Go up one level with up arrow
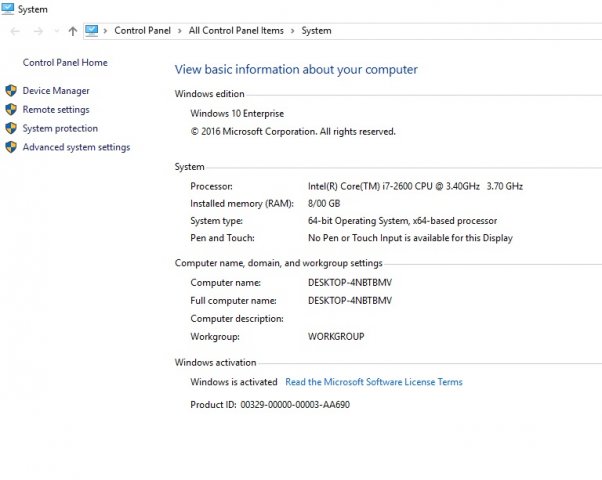Screen dimensions: 602x480 72,31
